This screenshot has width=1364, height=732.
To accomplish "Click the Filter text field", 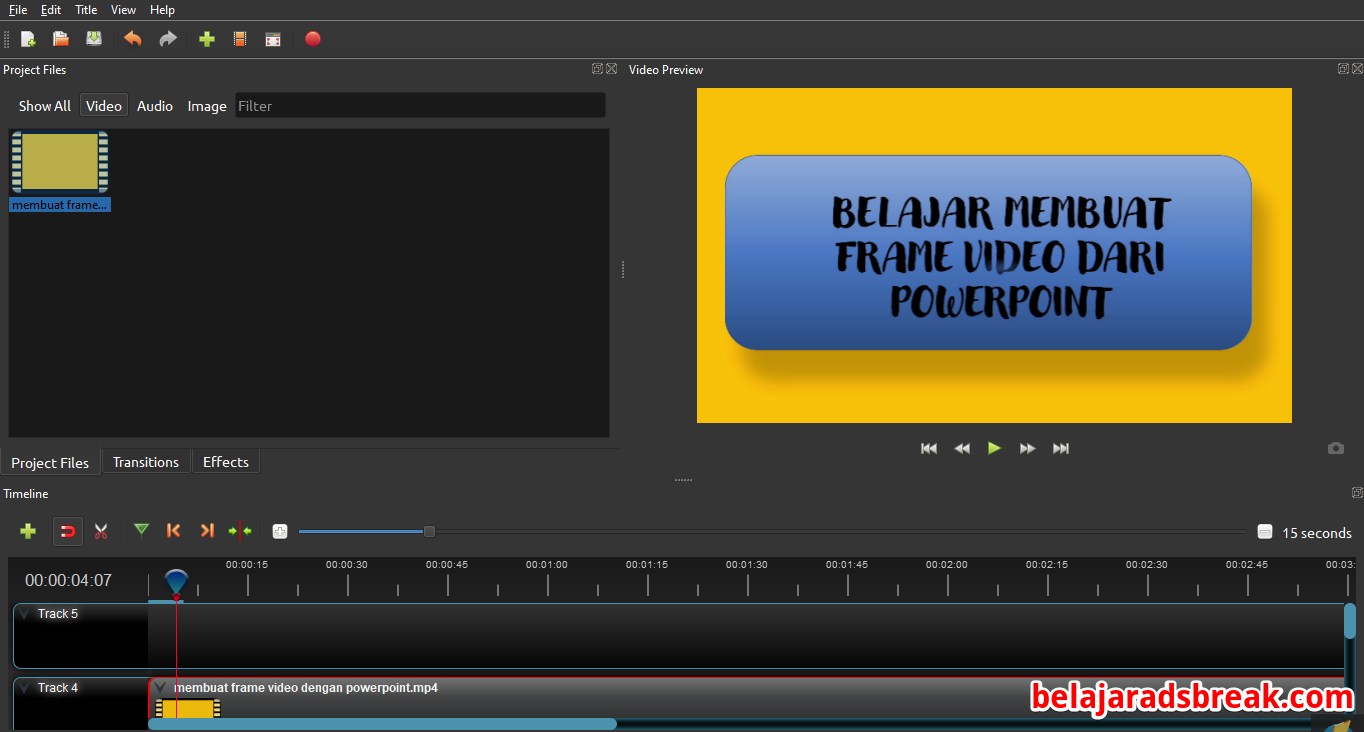I will coord(420,106).
